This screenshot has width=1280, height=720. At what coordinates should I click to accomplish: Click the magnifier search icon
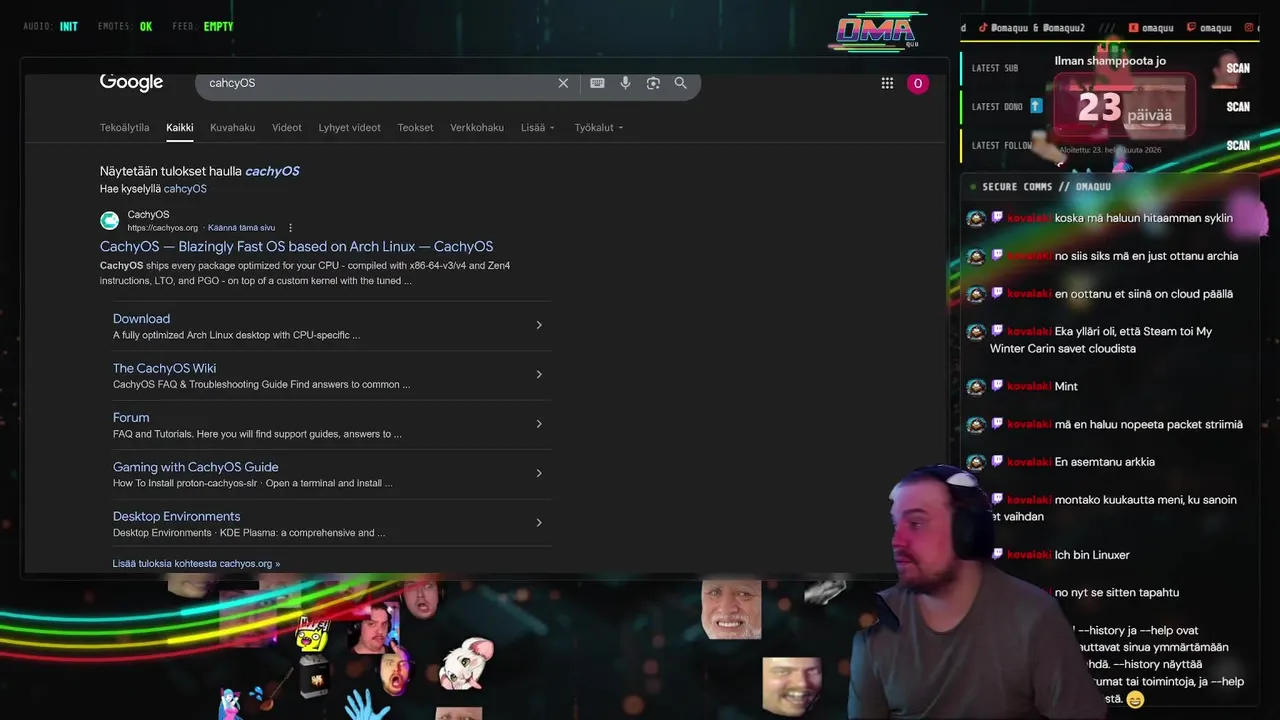[681, 83]
